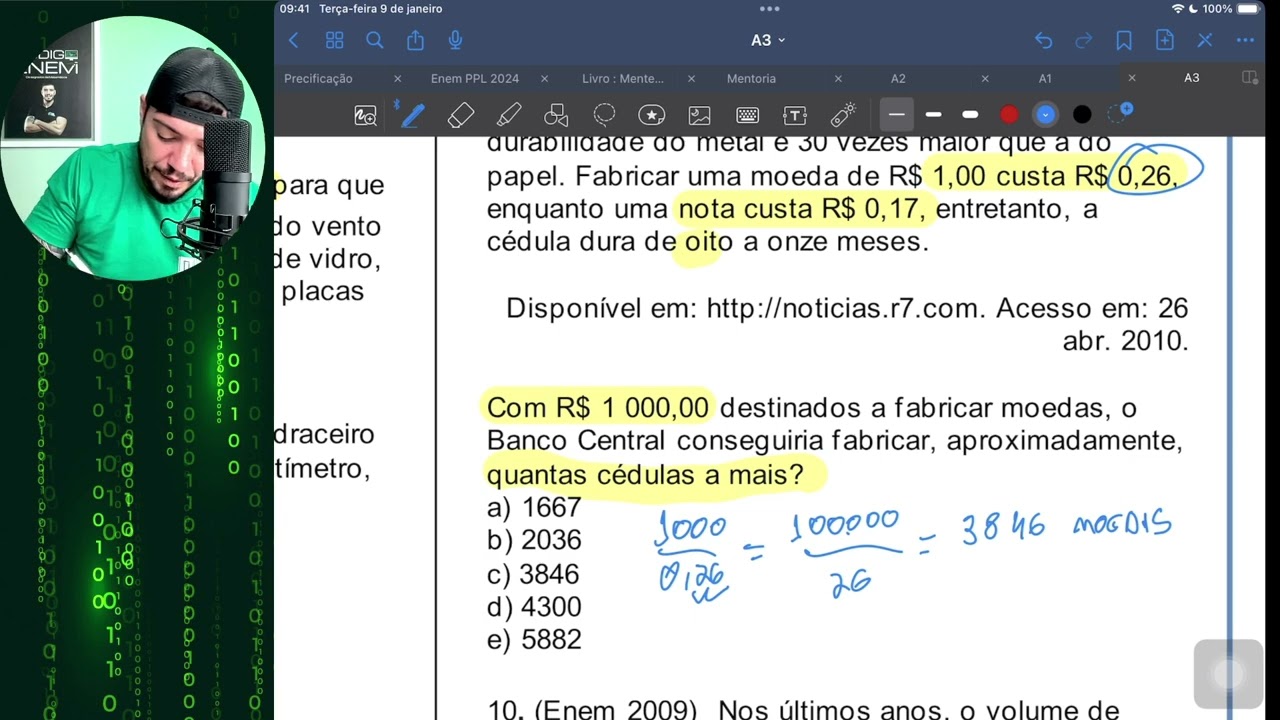Tap the share export icon
The width and height of the screenshot is (1280, 720).
point(415,40)
